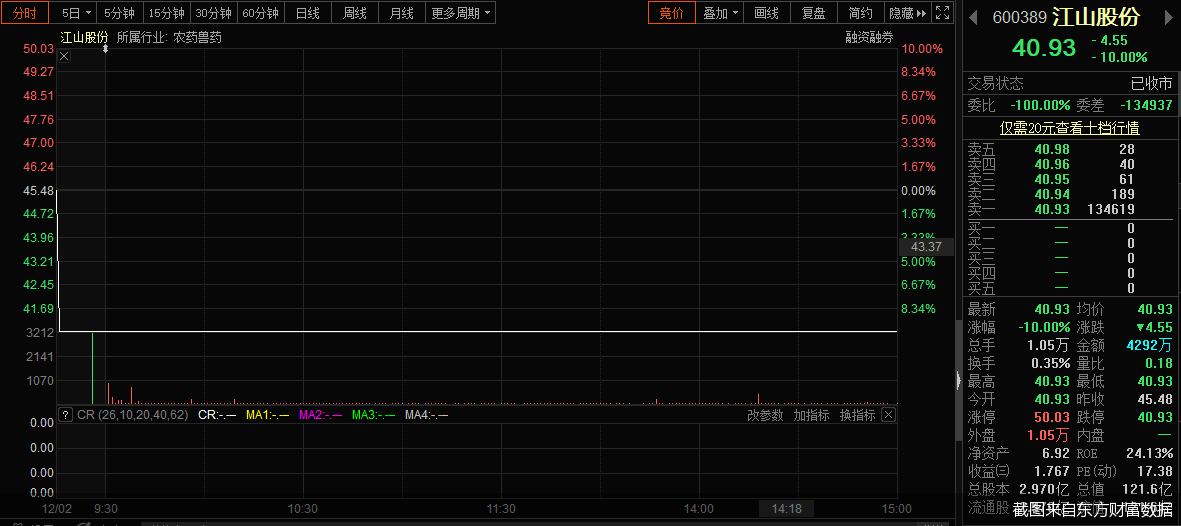Open the CR indicator help question mark
This screenshot has height=526, width=1181.
[x=66, y=415]
